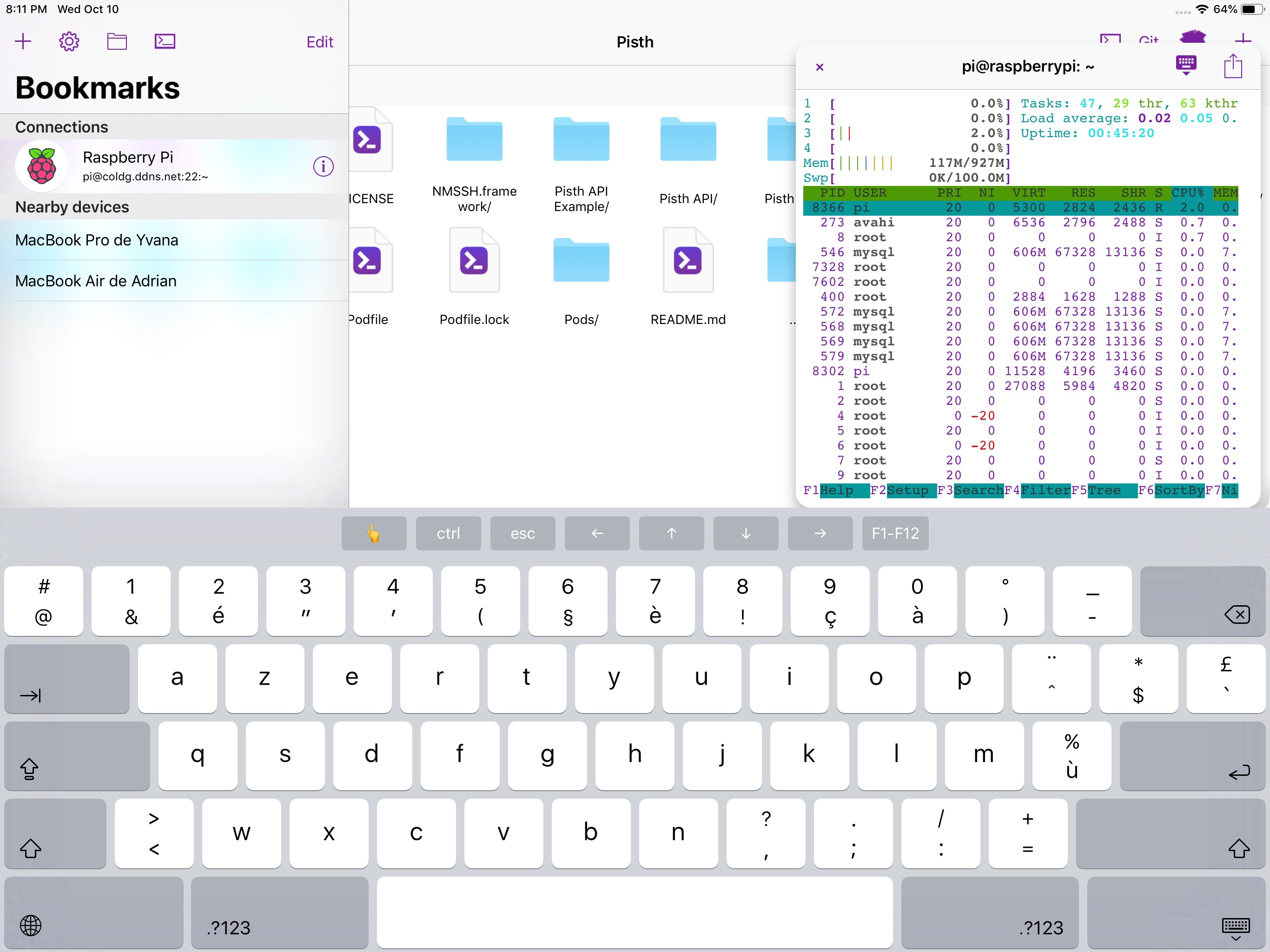
Task: Open settings gear in Bookmarks sidebar
Action: [x=69, y=41]
